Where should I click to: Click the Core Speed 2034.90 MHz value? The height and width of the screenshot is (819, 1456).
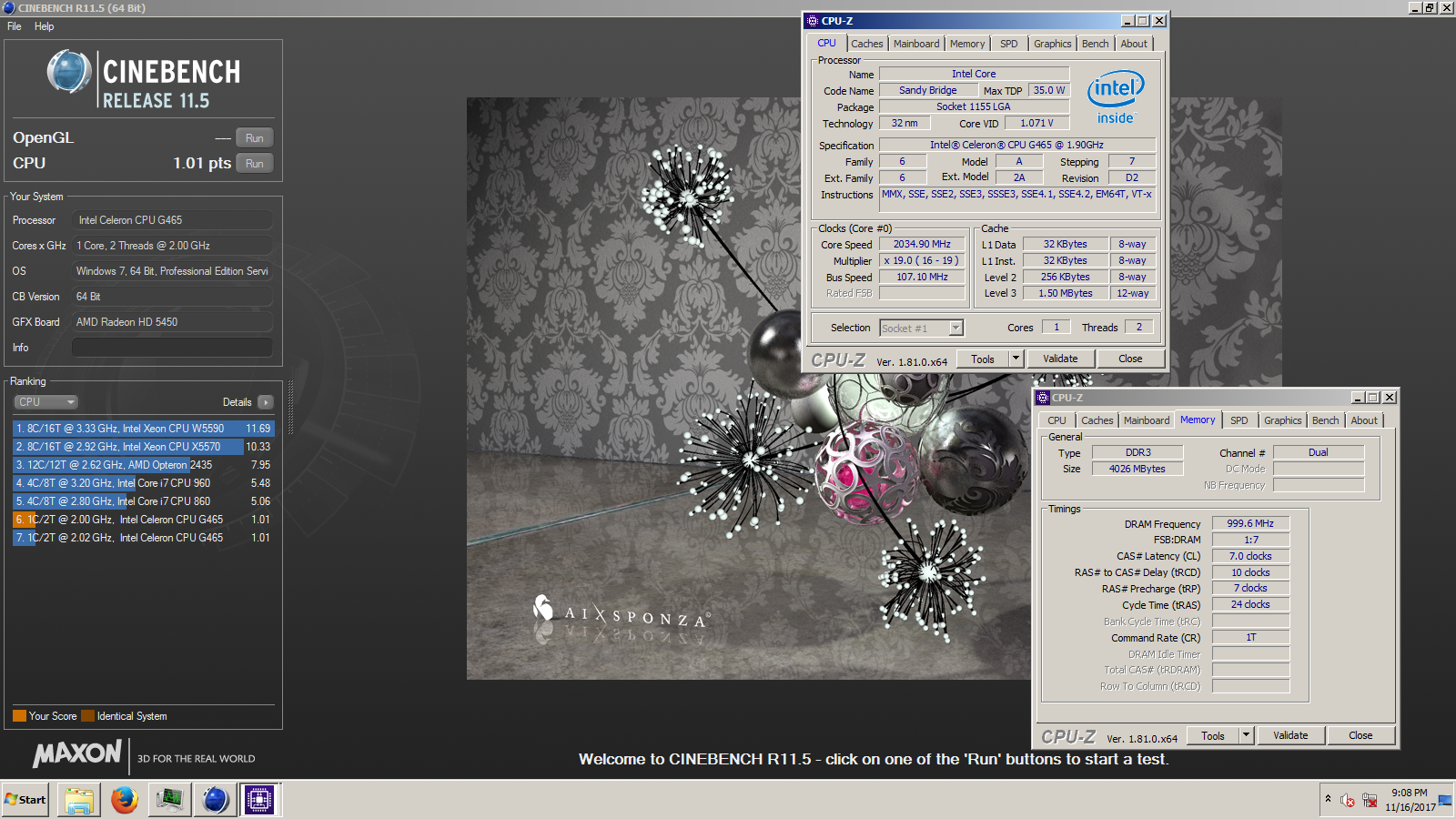point(922,245)
